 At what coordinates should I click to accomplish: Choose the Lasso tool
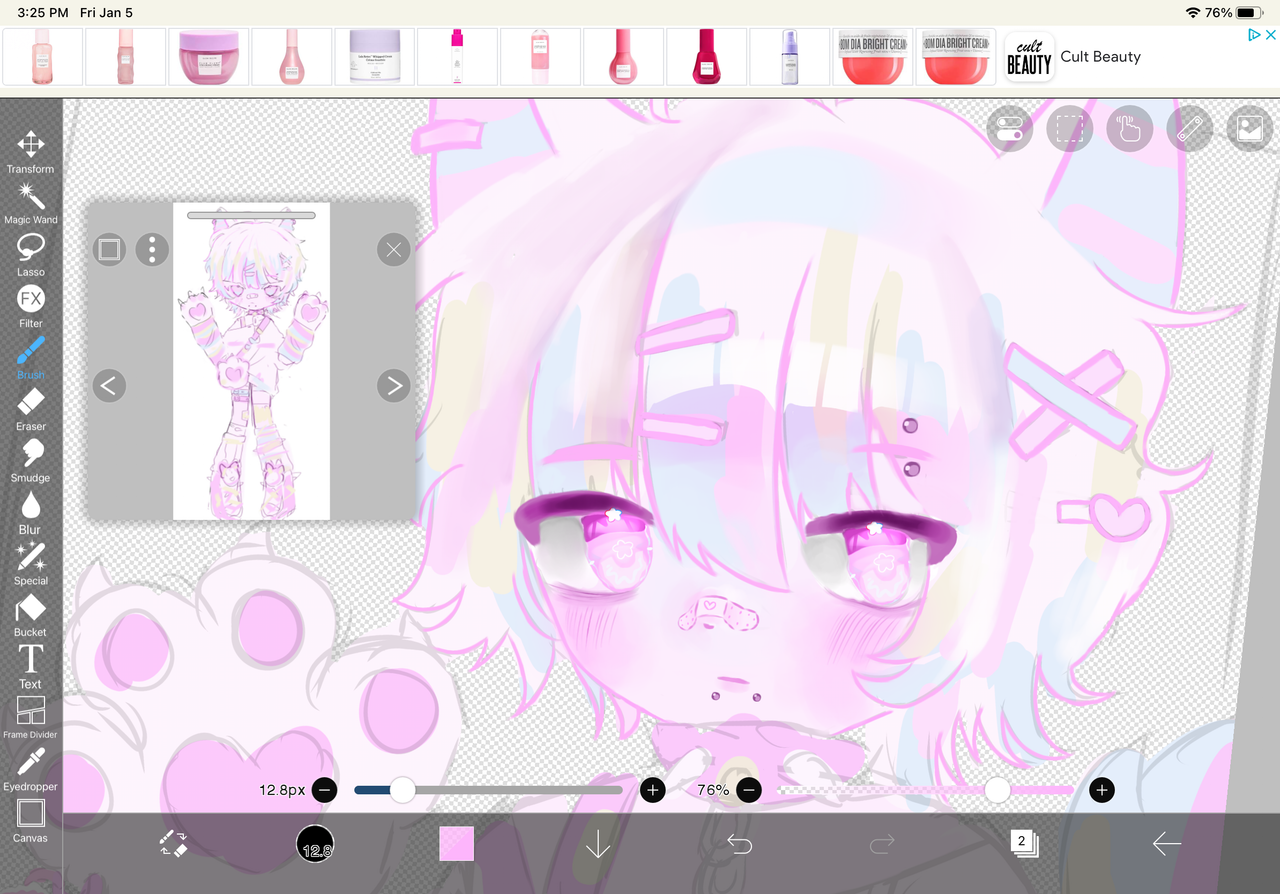coord(30,255)
